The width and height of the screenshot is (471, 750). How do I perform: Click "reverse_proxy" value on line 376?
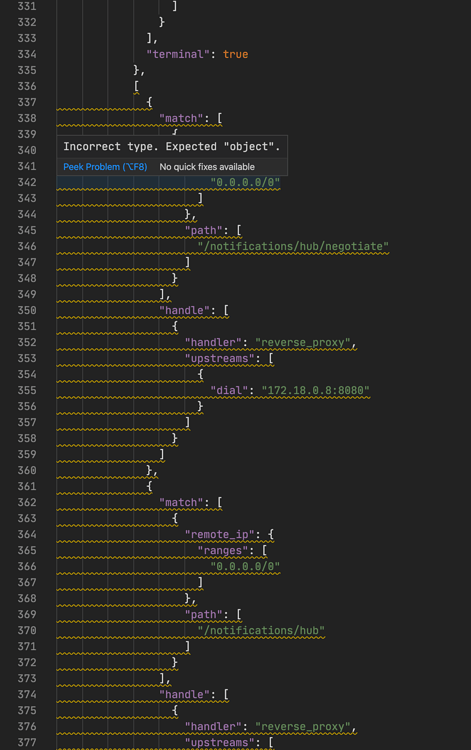coord(303,727)
